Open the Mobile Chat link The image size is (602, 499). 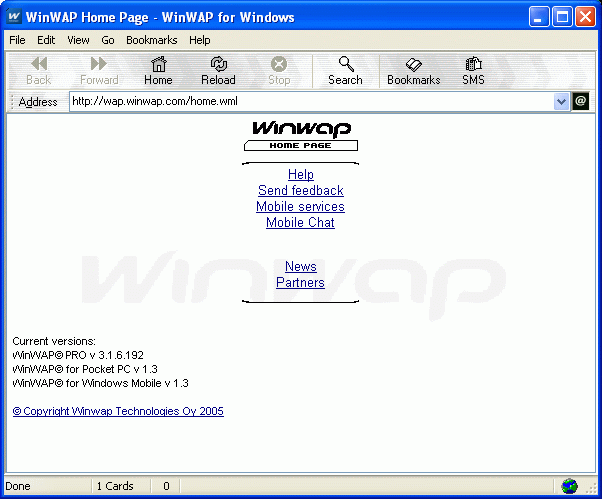(300, 223)
